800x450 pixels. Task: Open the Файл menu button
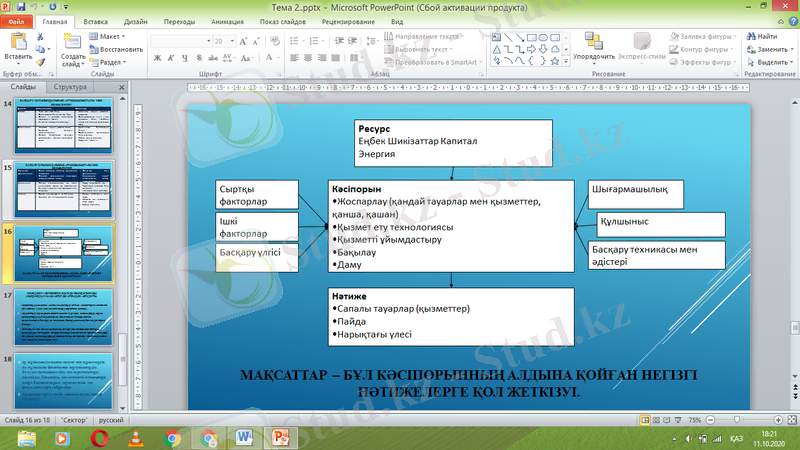pos(19,20)
